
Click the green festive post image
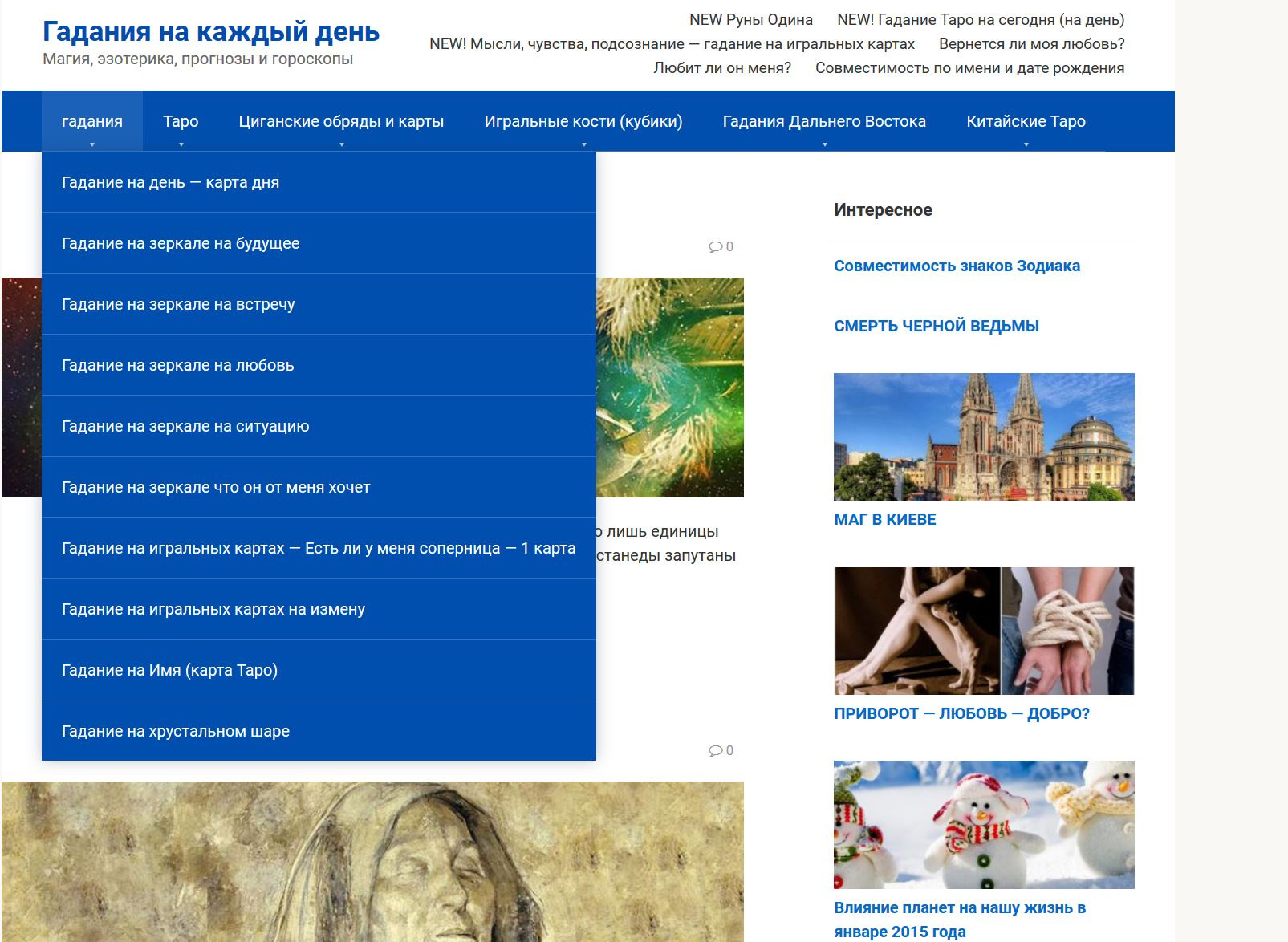pos(670,388)
